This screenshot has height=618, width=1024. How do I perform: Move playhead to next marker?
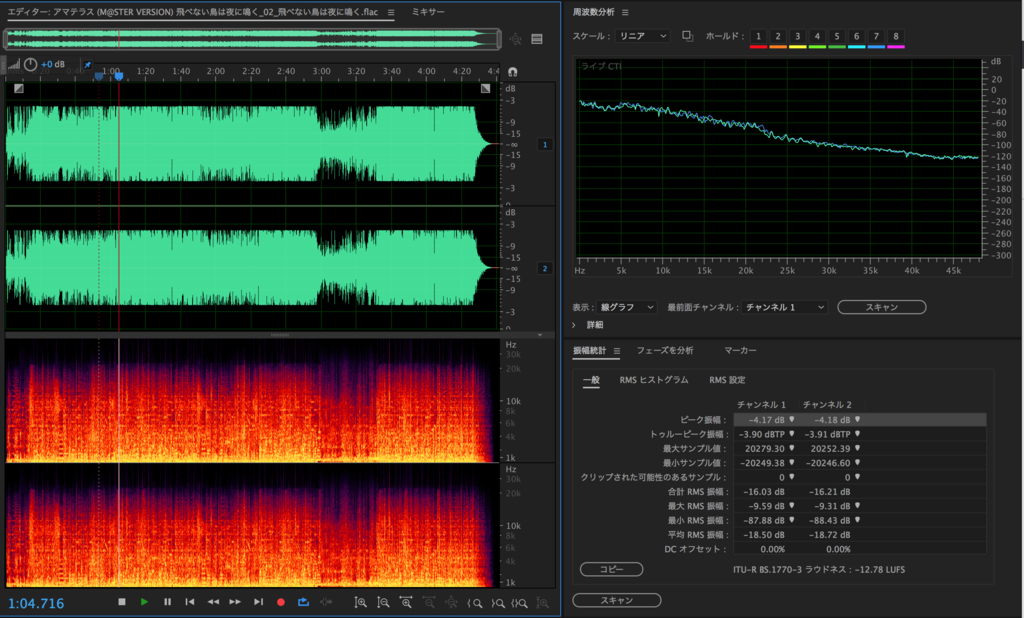click(259, 602)
